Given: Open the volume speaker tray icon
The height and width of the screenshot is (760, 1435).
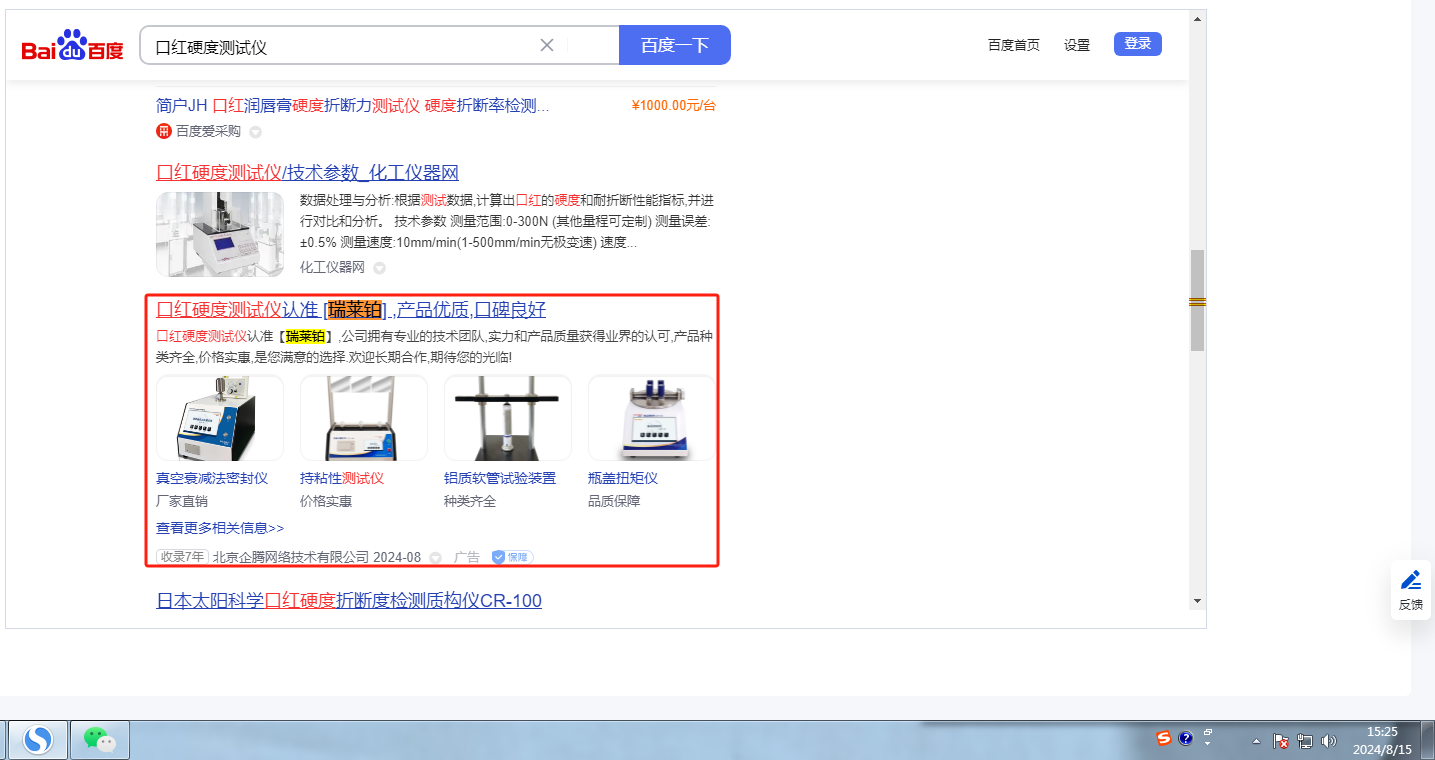Looking at the screenshot, I should [1329, 741].
